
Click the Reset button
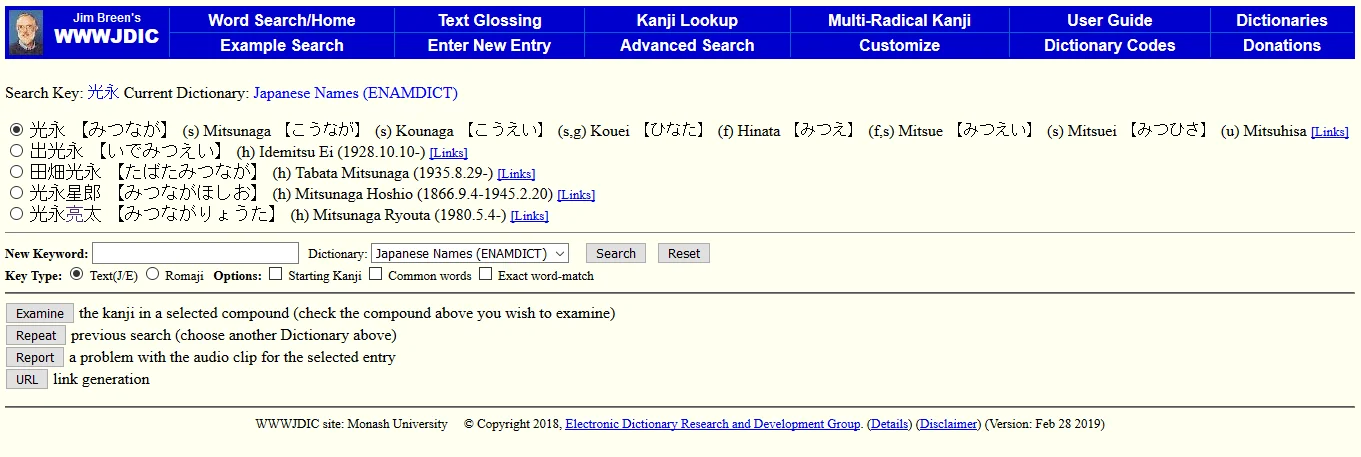(684, 253)
